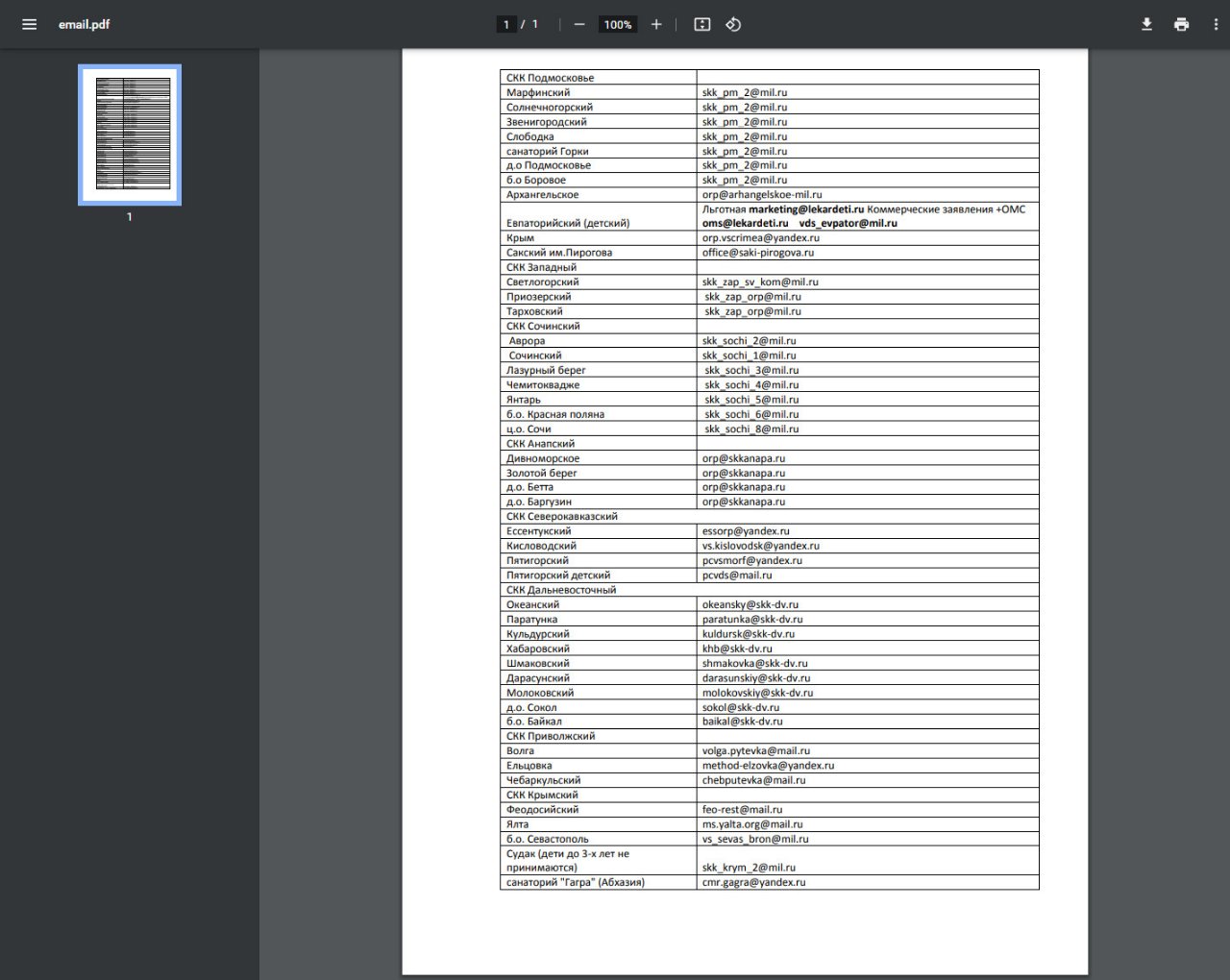Click the vds_evpator@mil.ru email address
This screenshot has width=1230, height=980.
point(848,223)
